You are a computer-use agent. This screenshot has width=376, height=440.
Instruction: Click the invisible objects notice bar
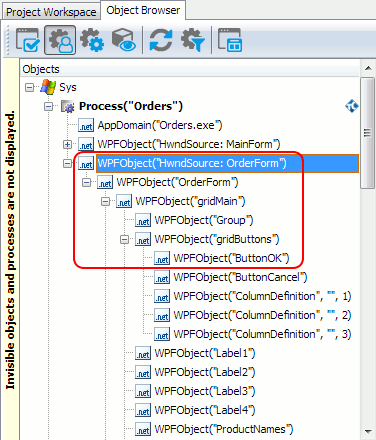point(11,249)
